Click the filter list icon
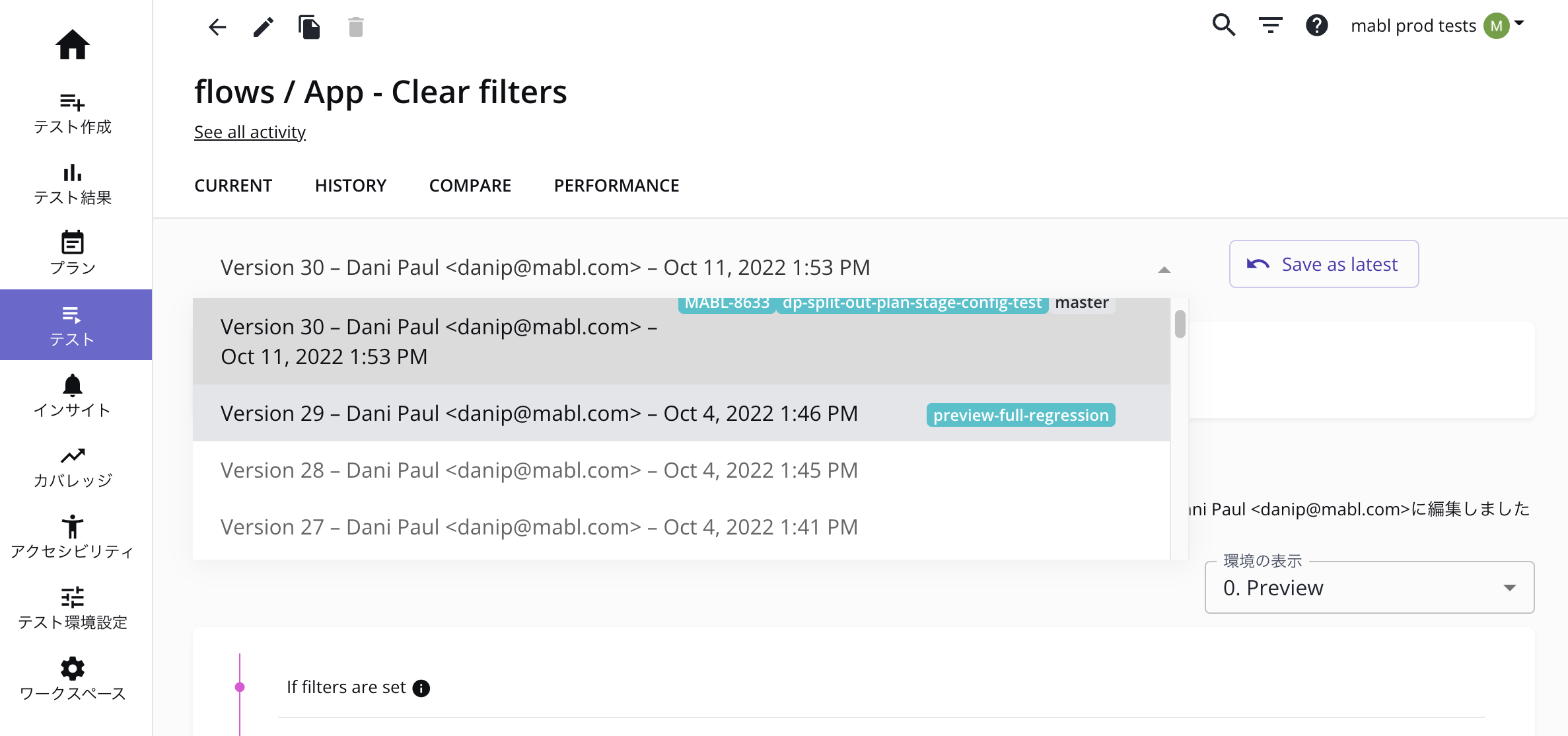This screenshot has width=1568, height=736. click(x=1270, y=26)
